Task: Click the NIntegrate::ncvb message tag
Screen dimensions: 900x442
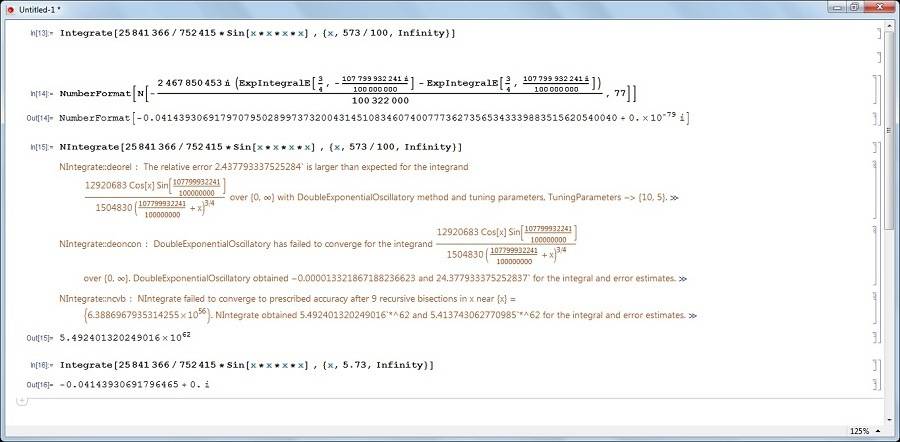Action: tap(94, 298)
